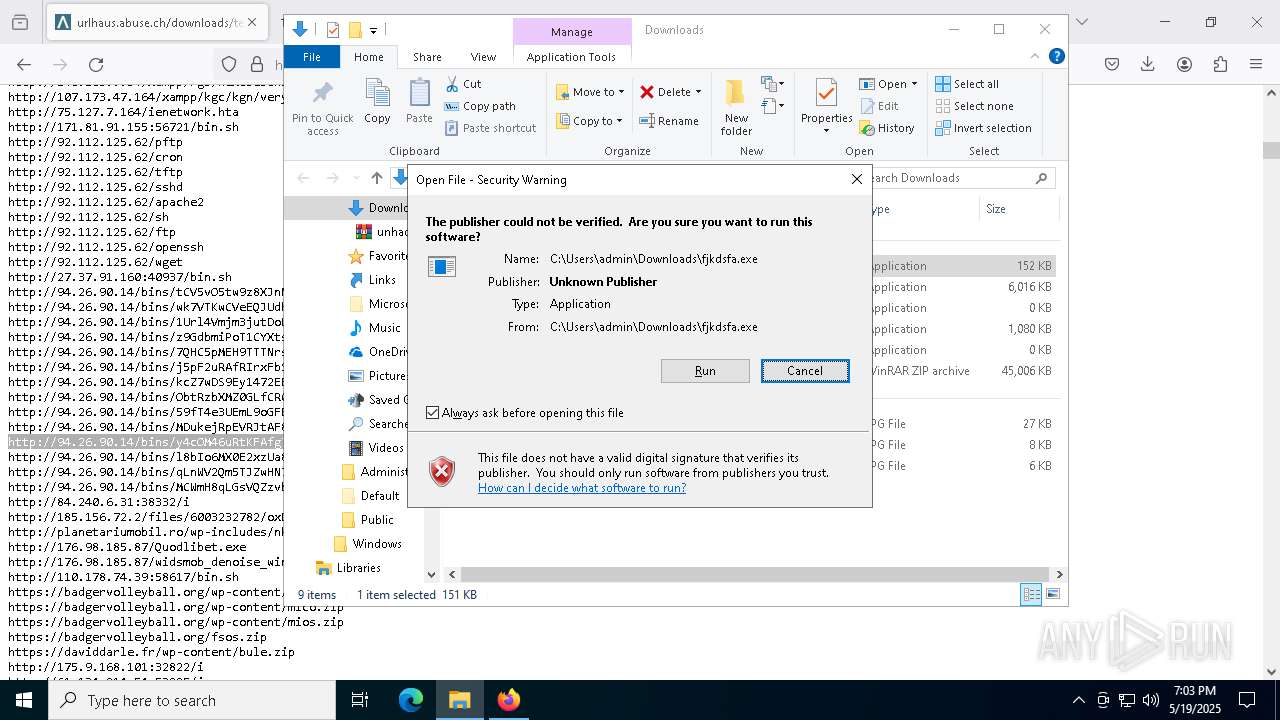Collapse the ribbon chevron

click(1035, 56)
